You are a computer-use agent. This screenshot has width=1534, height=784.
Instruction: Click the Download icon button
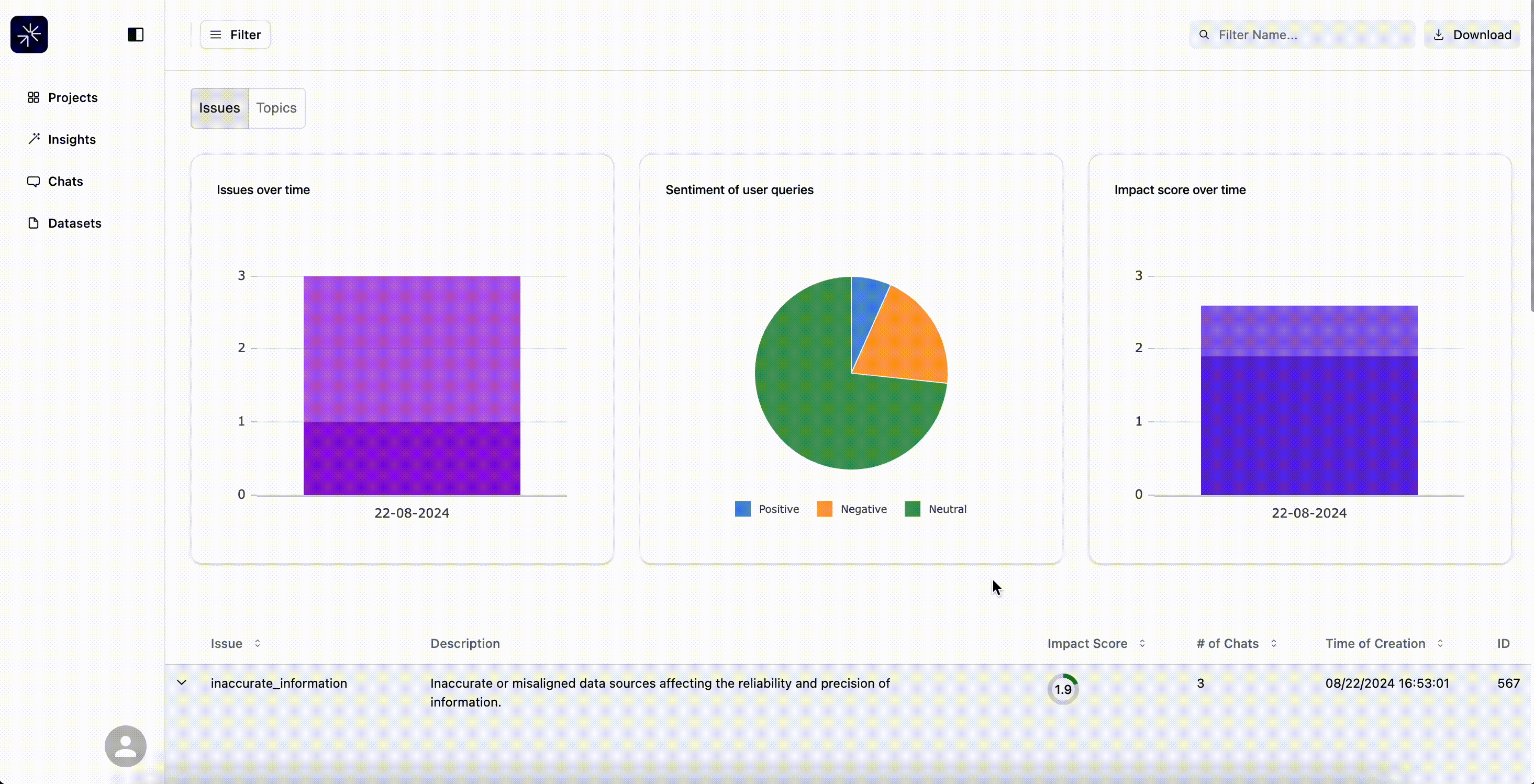click(x=1437, y=34)
